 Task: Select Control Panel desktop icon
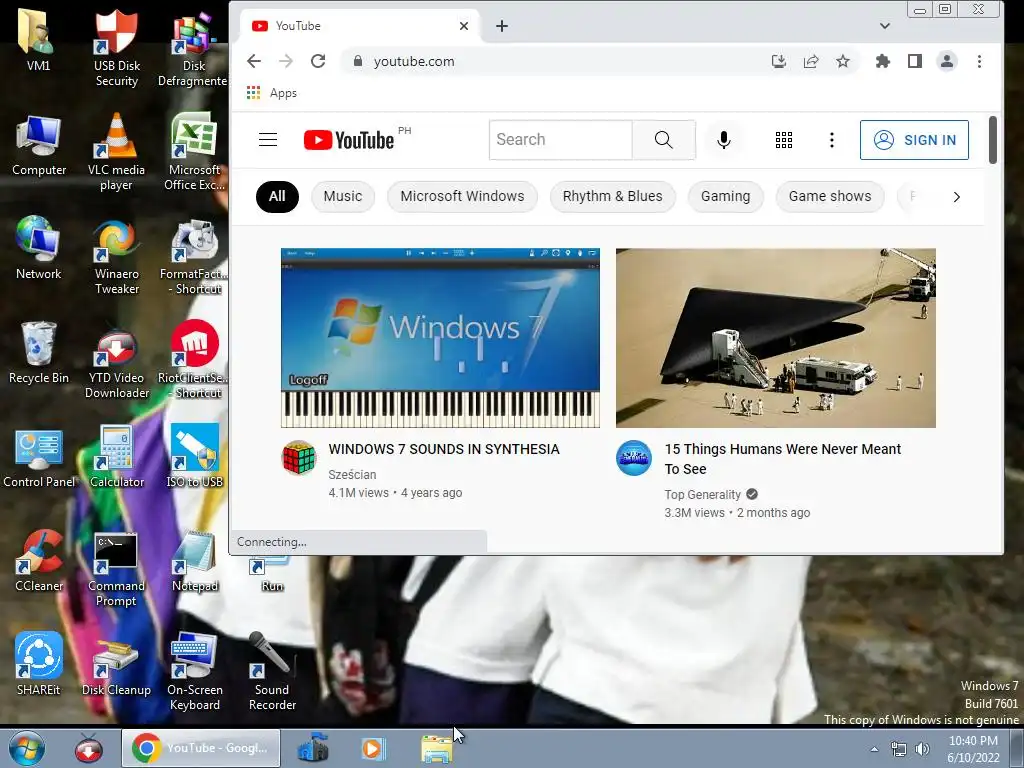pyautogui.click(x=39, y=457)
